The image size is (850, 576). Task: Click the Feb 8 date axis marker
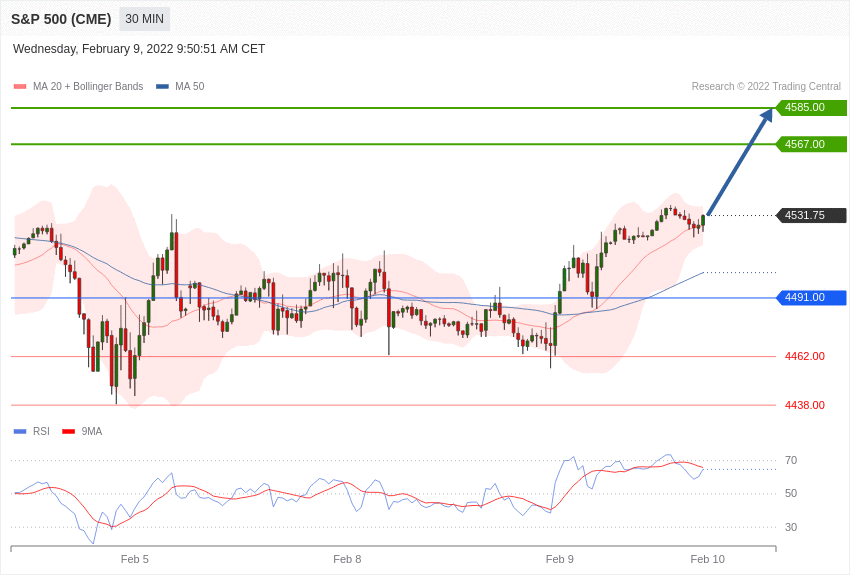coord(347,559)
